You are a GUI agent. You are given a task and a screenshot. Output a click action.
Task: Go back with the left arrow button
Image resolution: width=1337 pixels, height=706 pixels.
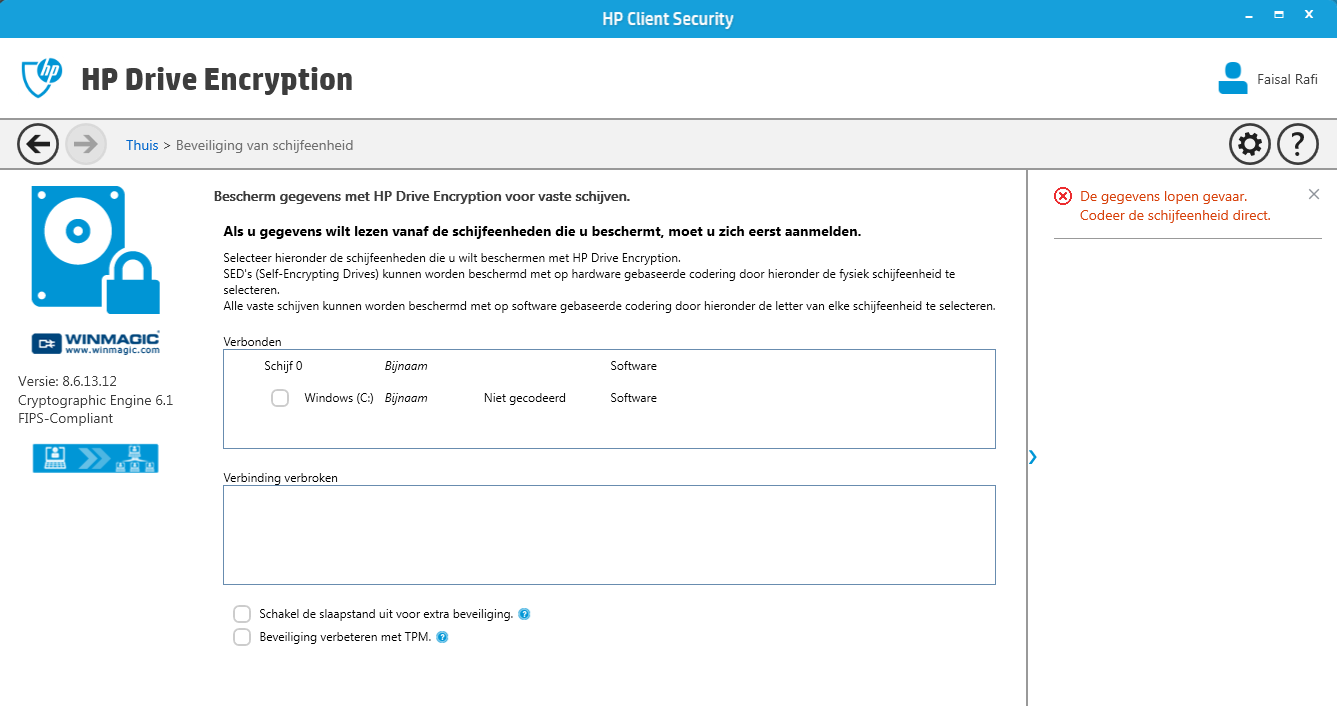coord(38,145)
